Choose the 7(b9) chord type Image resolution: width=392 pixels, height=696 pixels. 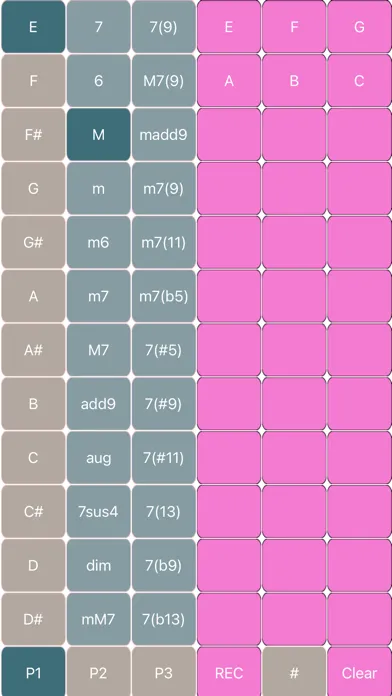pos(164,566)
